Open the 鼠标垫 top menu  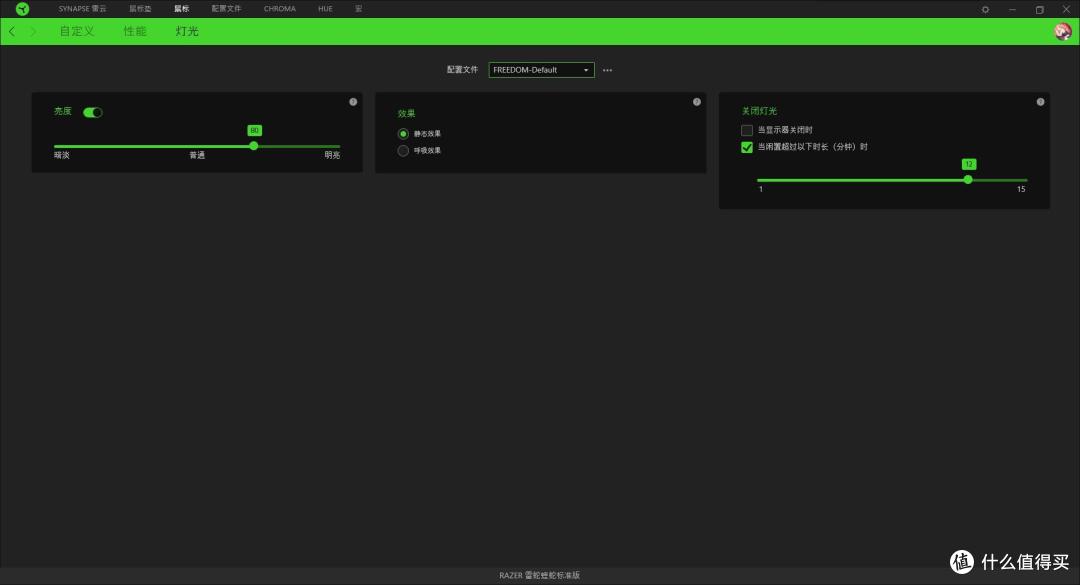(x=140, y=9)
